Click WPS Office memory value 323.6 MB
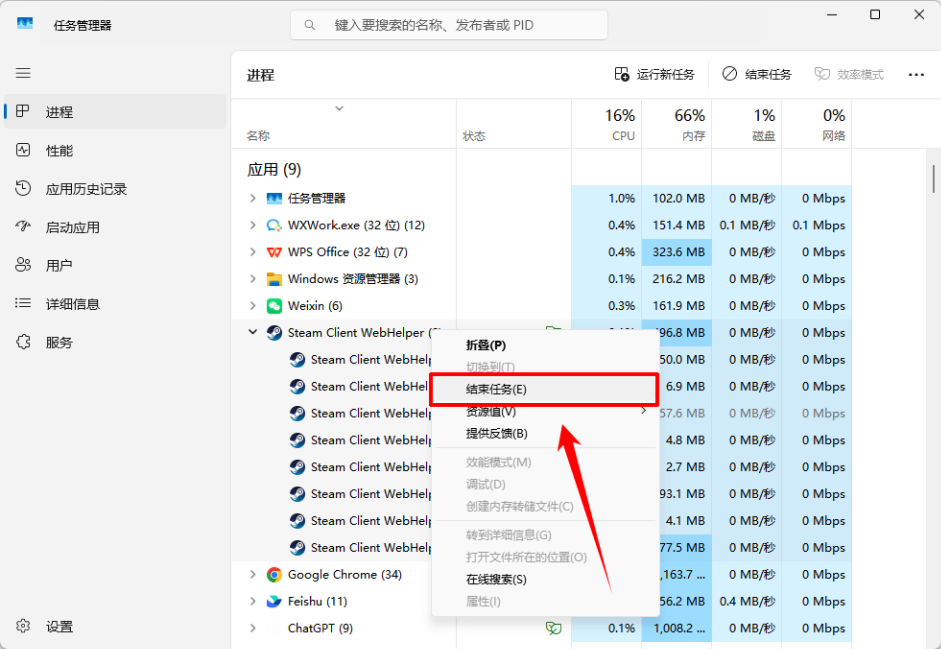The image size is (941, 649). pos(678,252)
